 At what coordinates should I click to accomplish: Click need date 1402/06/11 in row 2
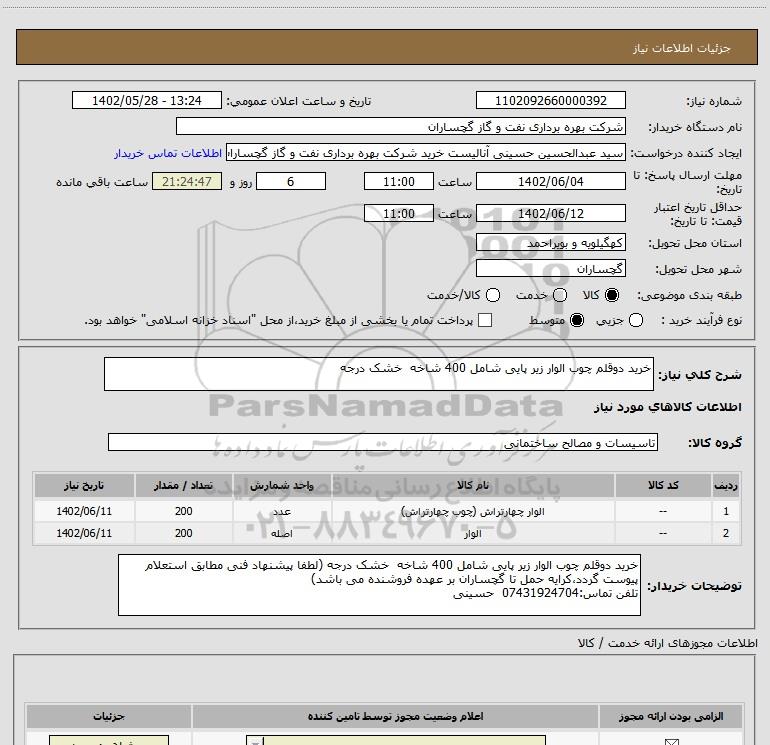[84, 533]
